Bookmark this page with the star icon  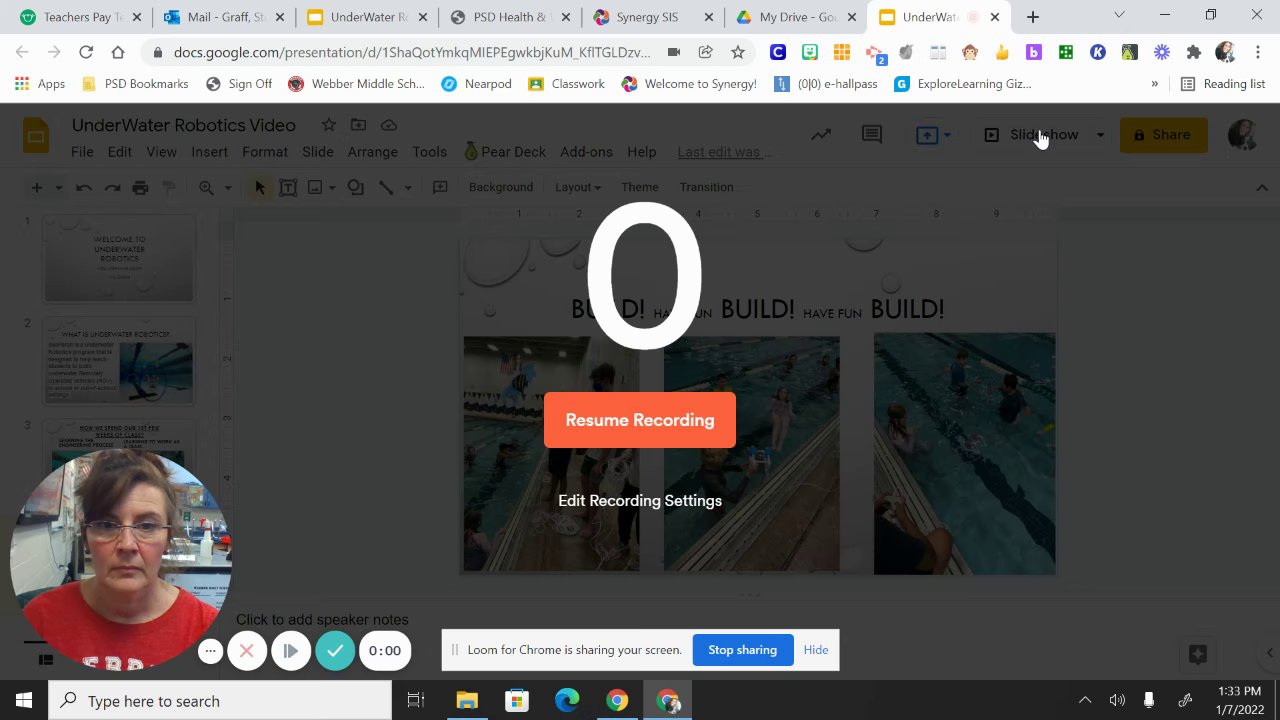click(x=738, y=52)
